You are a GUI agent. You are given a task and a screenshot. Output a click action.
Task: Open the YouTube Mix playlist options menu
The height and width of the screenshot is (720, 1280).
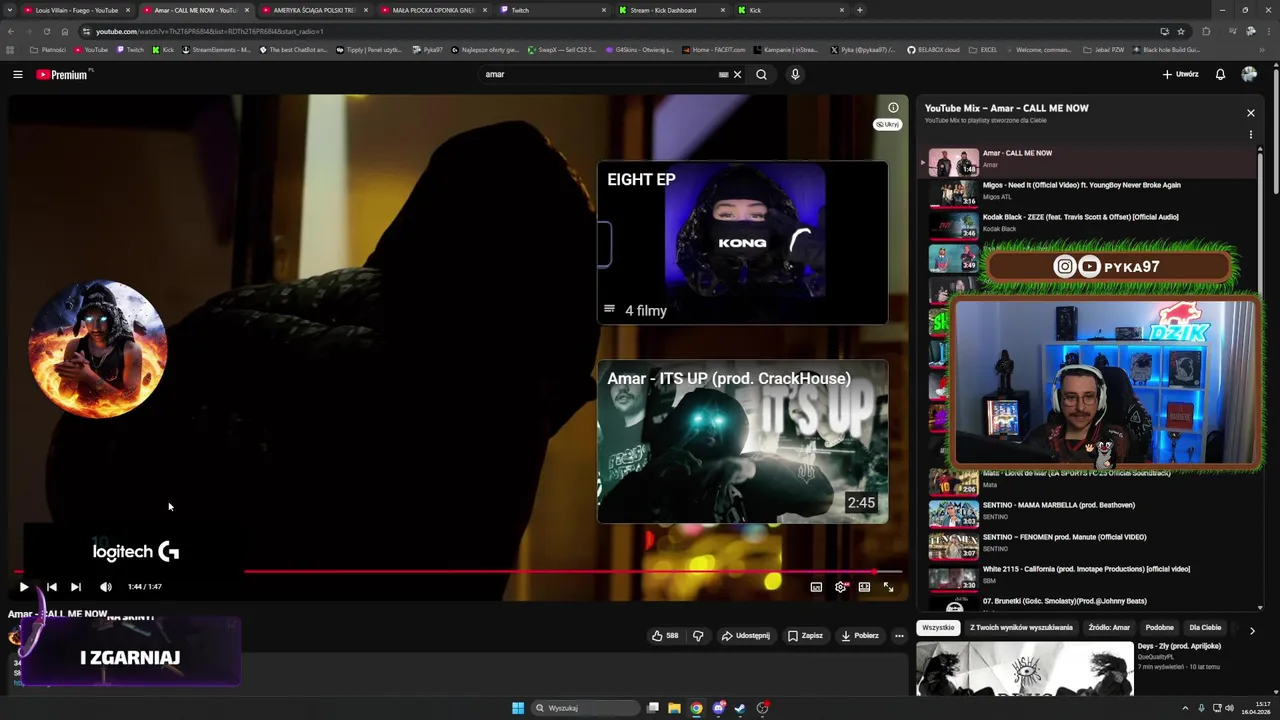tap(1250, 134)
